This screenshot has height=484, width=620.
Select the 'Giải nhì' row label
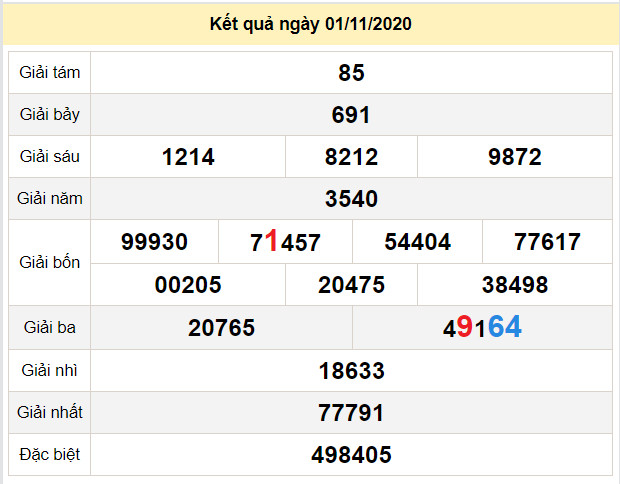pos(50,371)
